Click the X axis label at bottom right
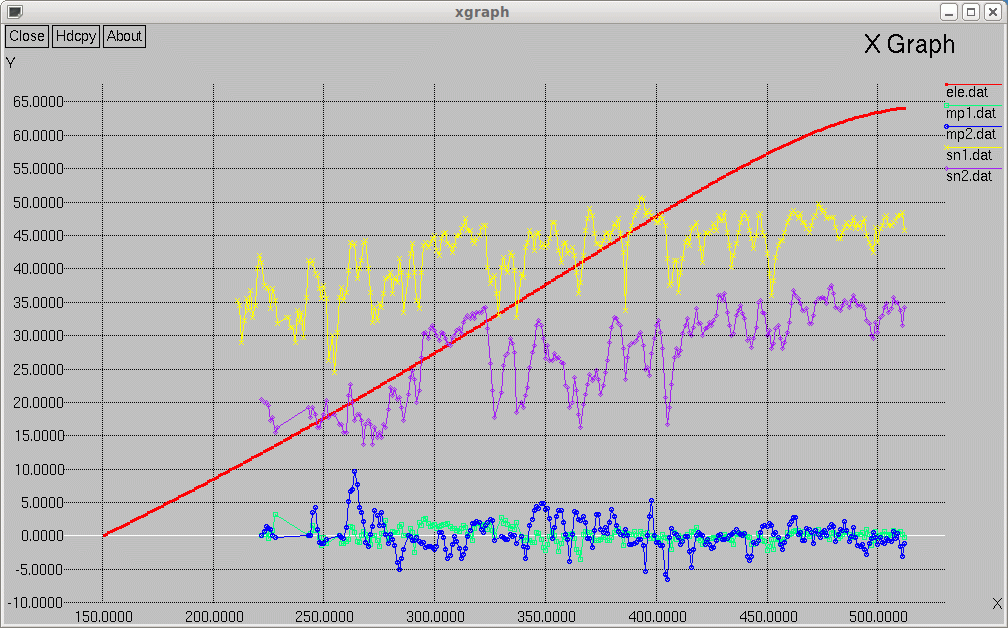The height and width of the screenshot is (628, 1008). pyautogui.click(x=996, y=603)
